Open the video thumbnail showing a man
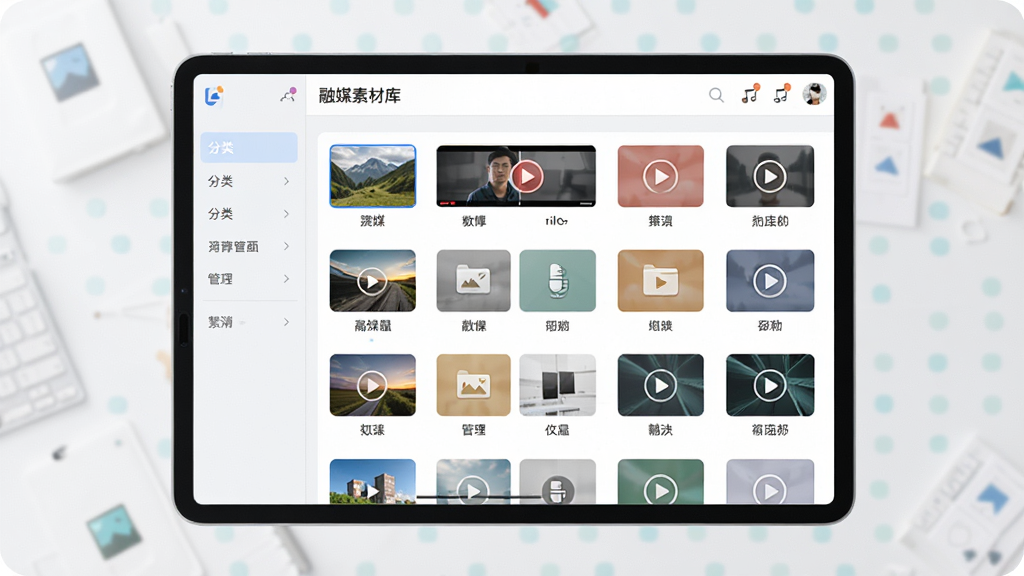The height and width of the screenshot is (576, 1024). click(x=516, y=176)
